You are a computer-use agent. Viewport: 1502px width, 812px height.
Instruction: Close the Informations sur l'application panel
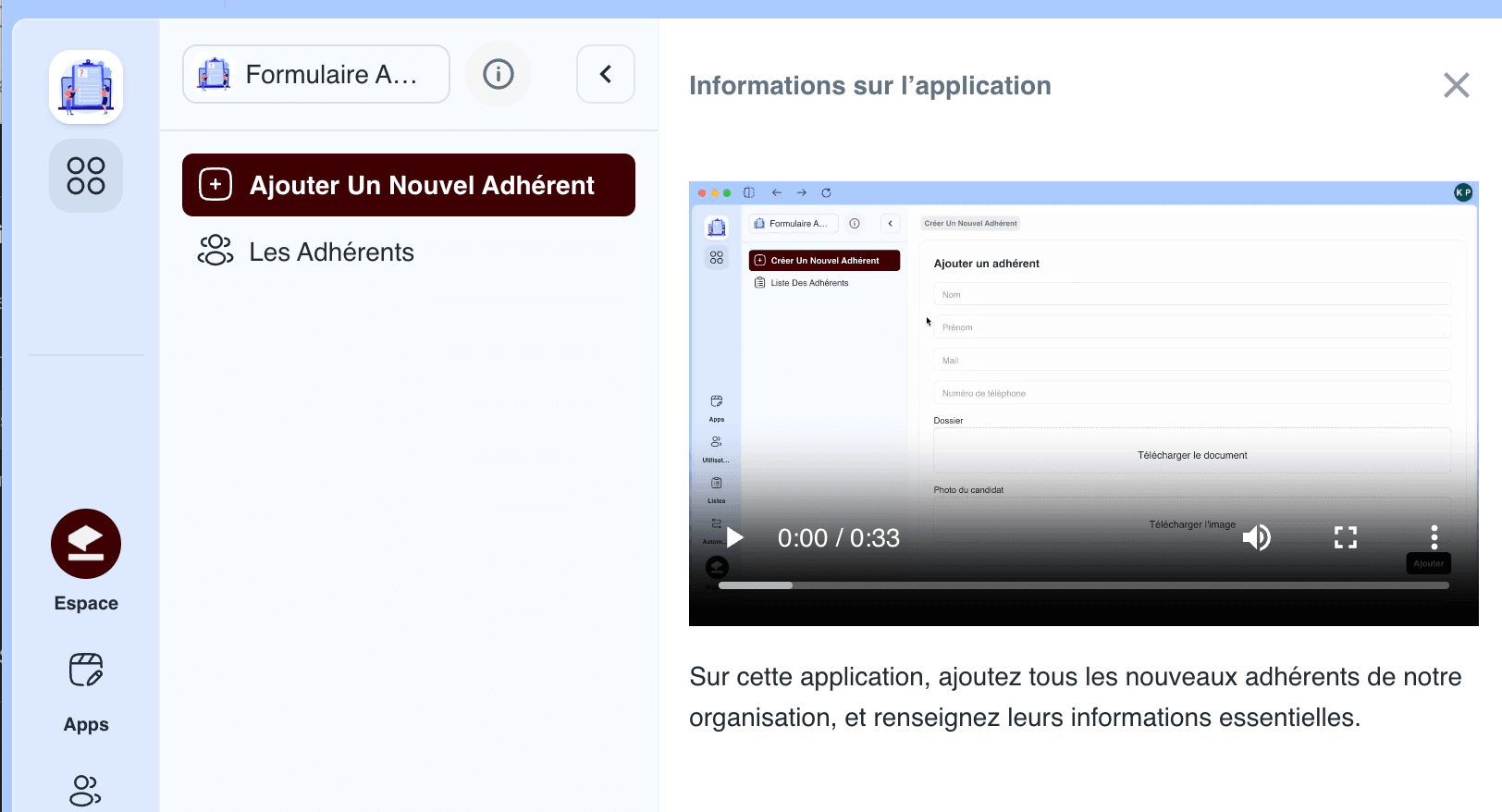point(1457,85)
